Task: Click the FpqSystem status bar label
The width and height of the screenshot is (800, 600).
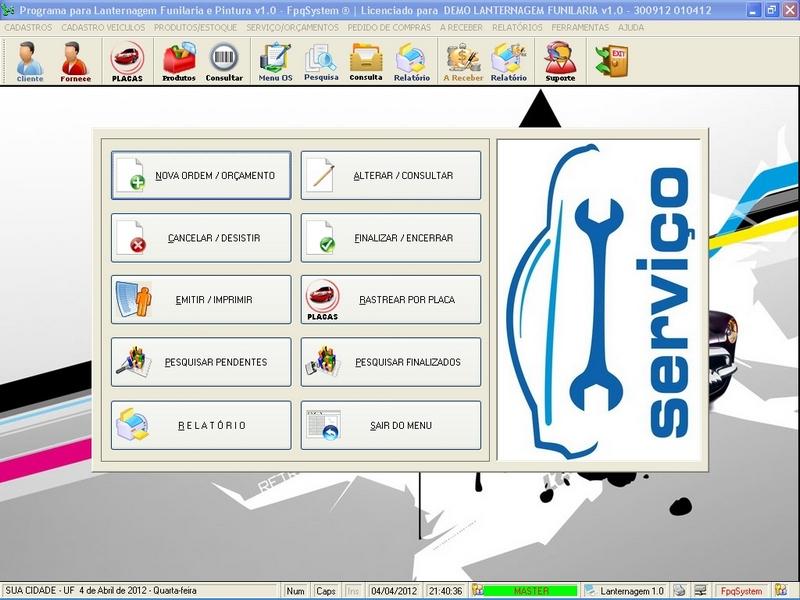Action: click(741, 591)
